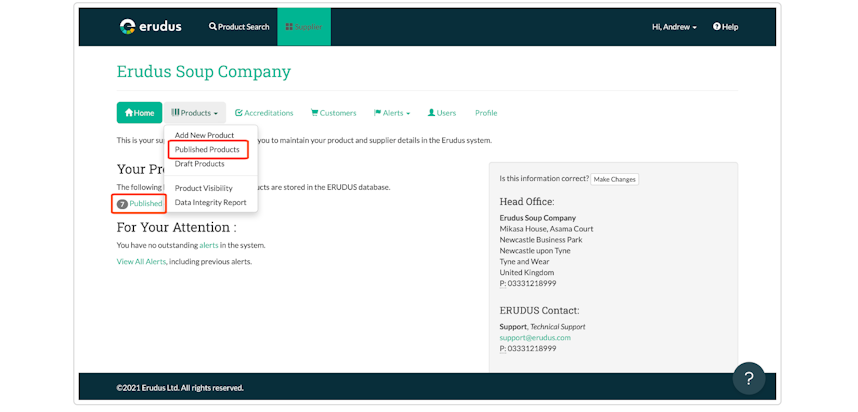Click the Newcastle Business Park address line
Image resolution: width=858 pixels, height=412 pixels.
[x=541, y=240]
